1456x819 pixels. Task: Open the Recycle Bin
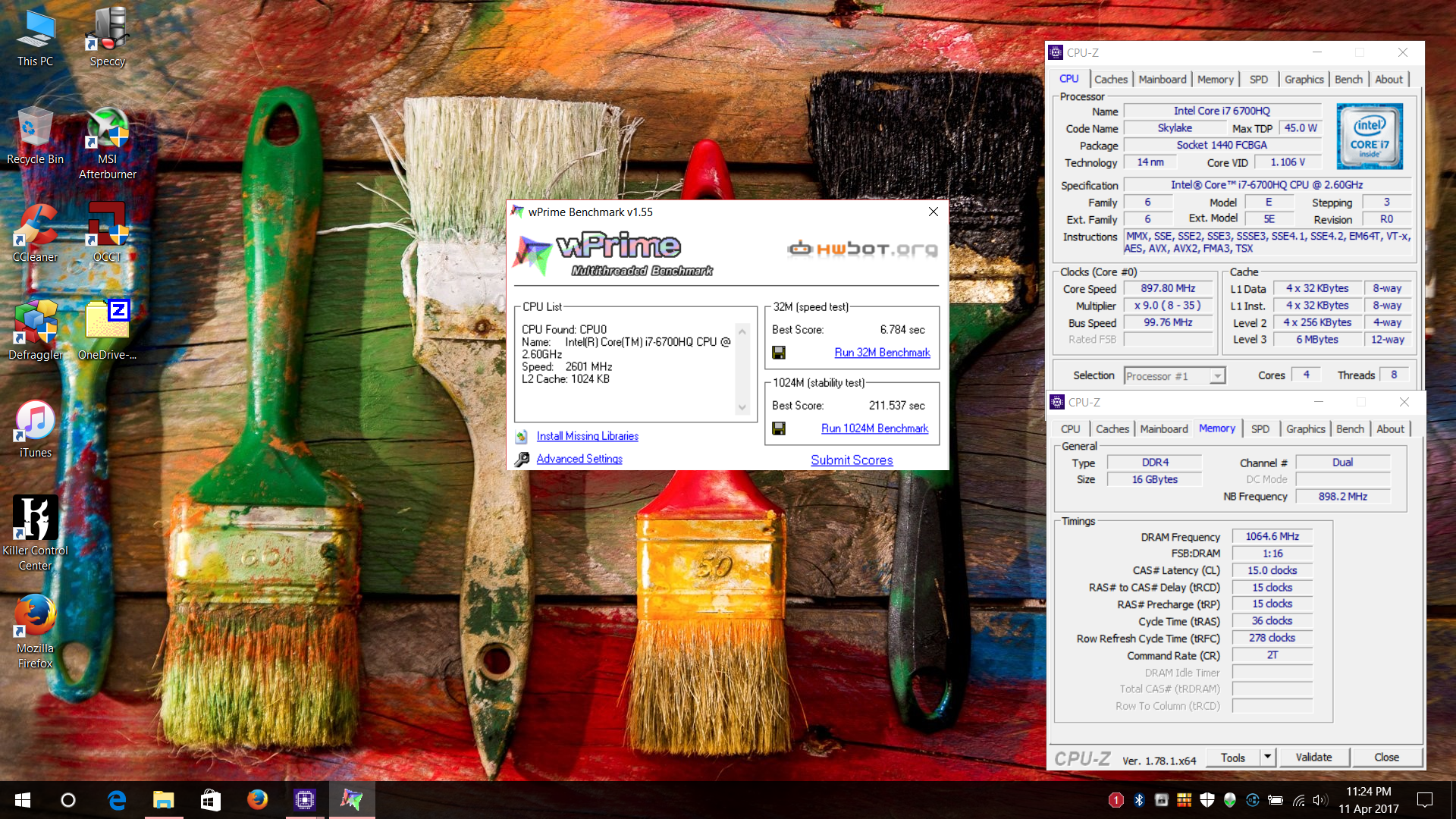click(x=35, y=135)
